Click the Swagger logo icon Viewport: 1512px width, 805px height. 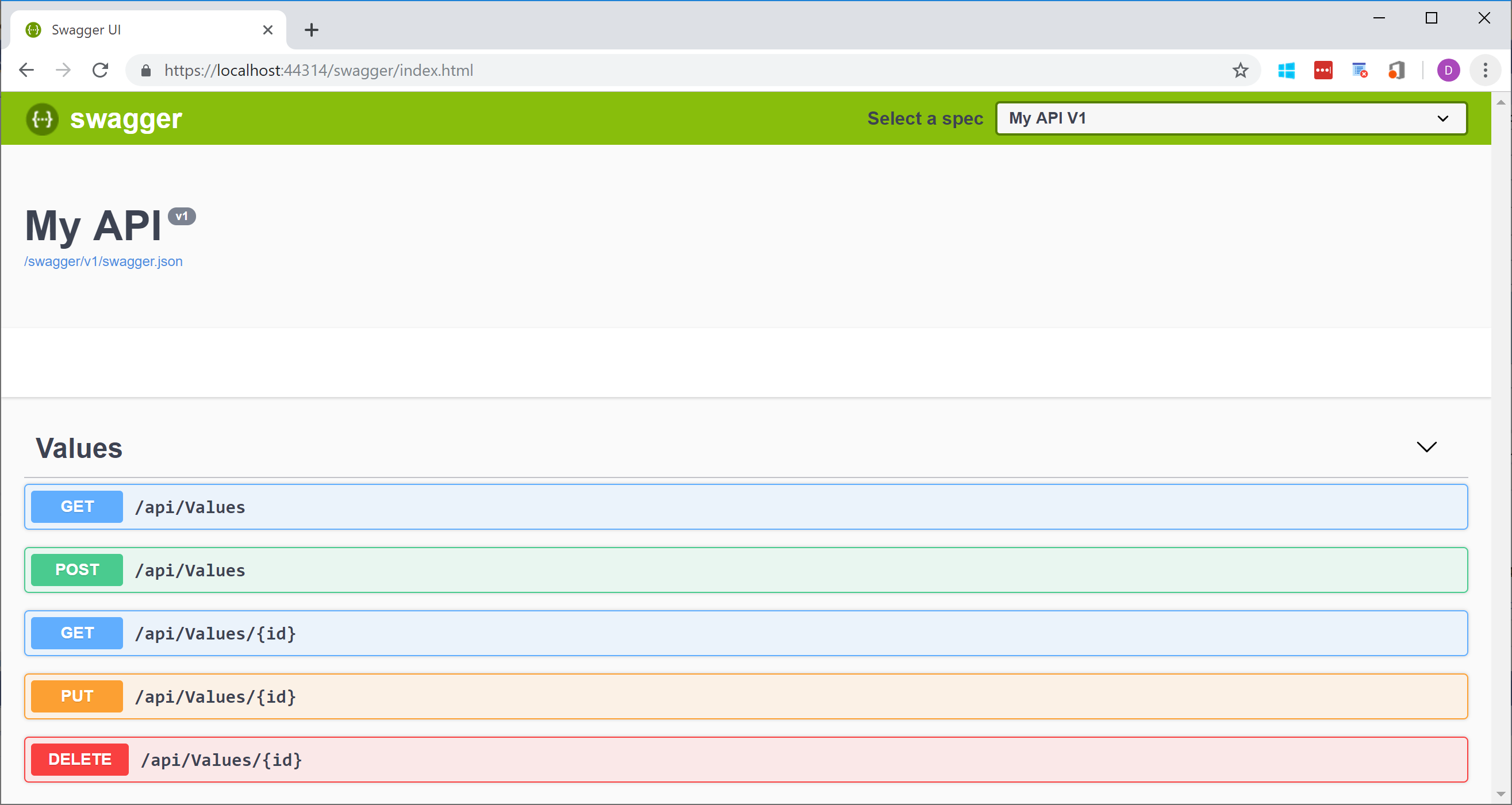(43, 119)
